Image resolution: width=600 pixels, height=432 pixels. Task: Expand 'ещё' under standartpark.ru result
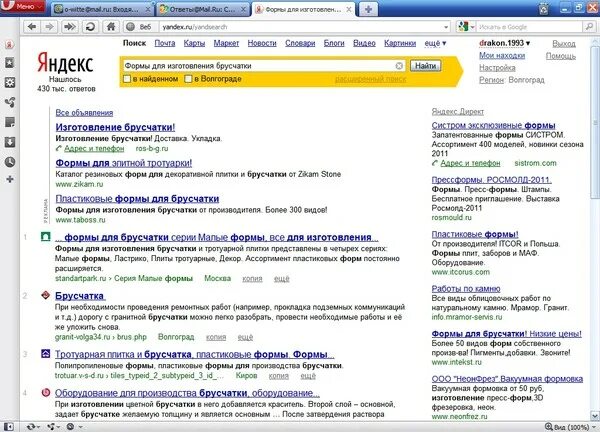[x=282, y=279]
